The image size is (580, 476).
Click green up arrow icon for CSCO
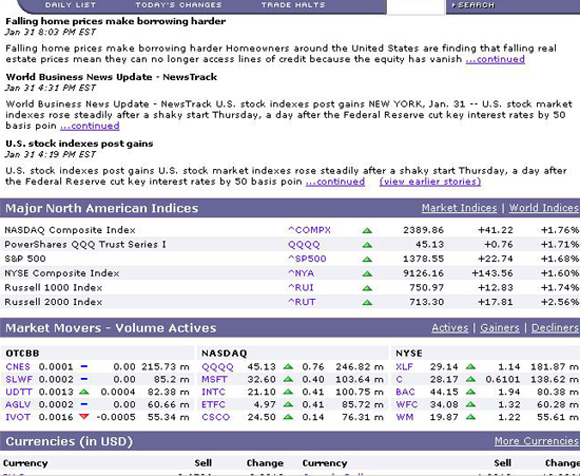(x=288, y=417)
